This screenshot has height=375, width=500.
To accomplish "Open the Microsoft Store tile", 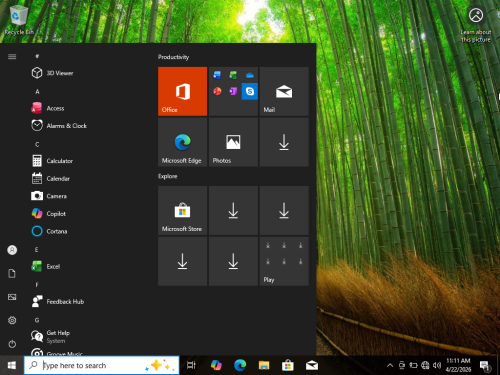I will [x=182, y=211].
